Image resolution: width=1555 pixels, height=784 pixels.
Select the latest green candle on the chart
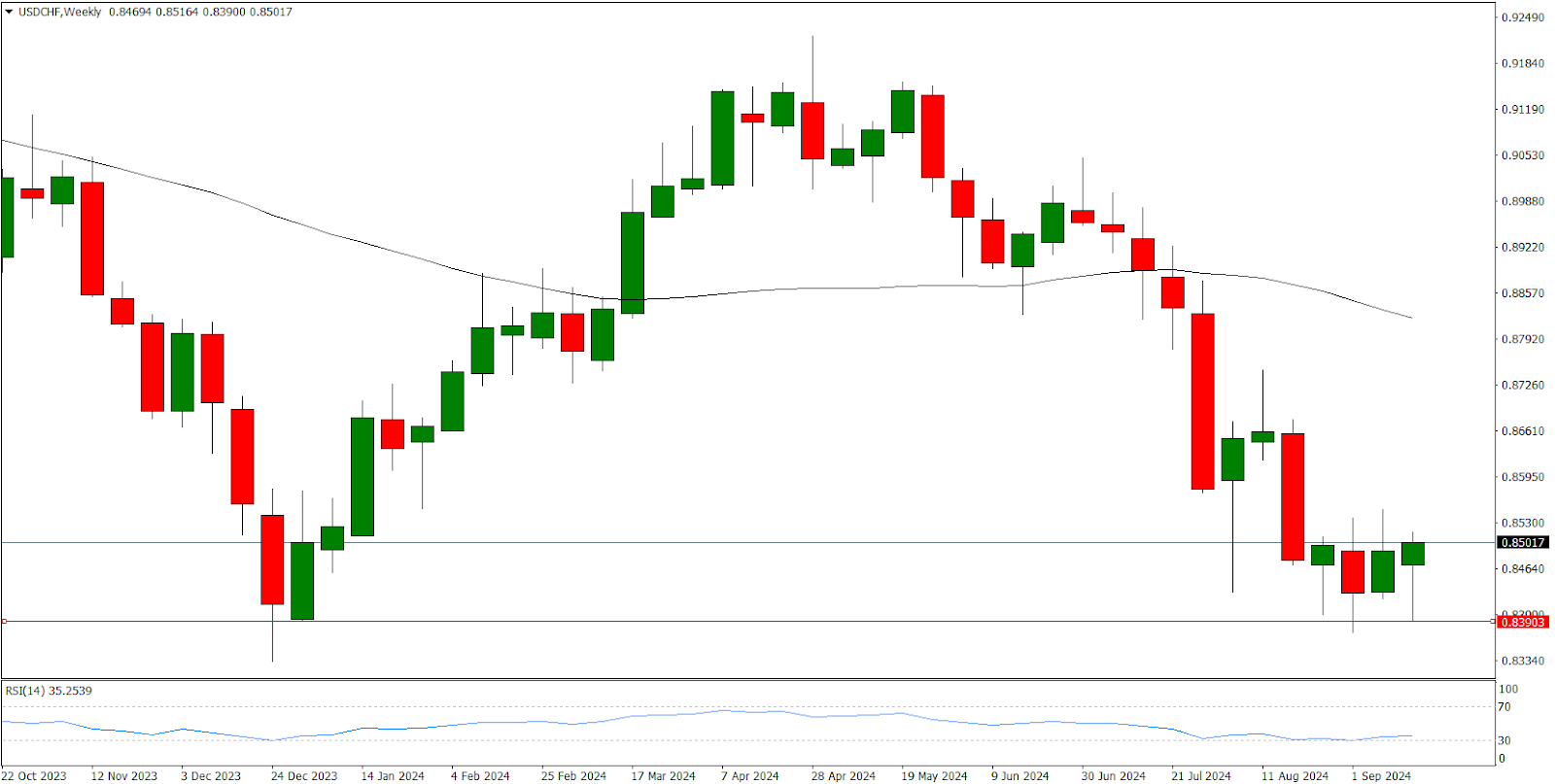1412,554
